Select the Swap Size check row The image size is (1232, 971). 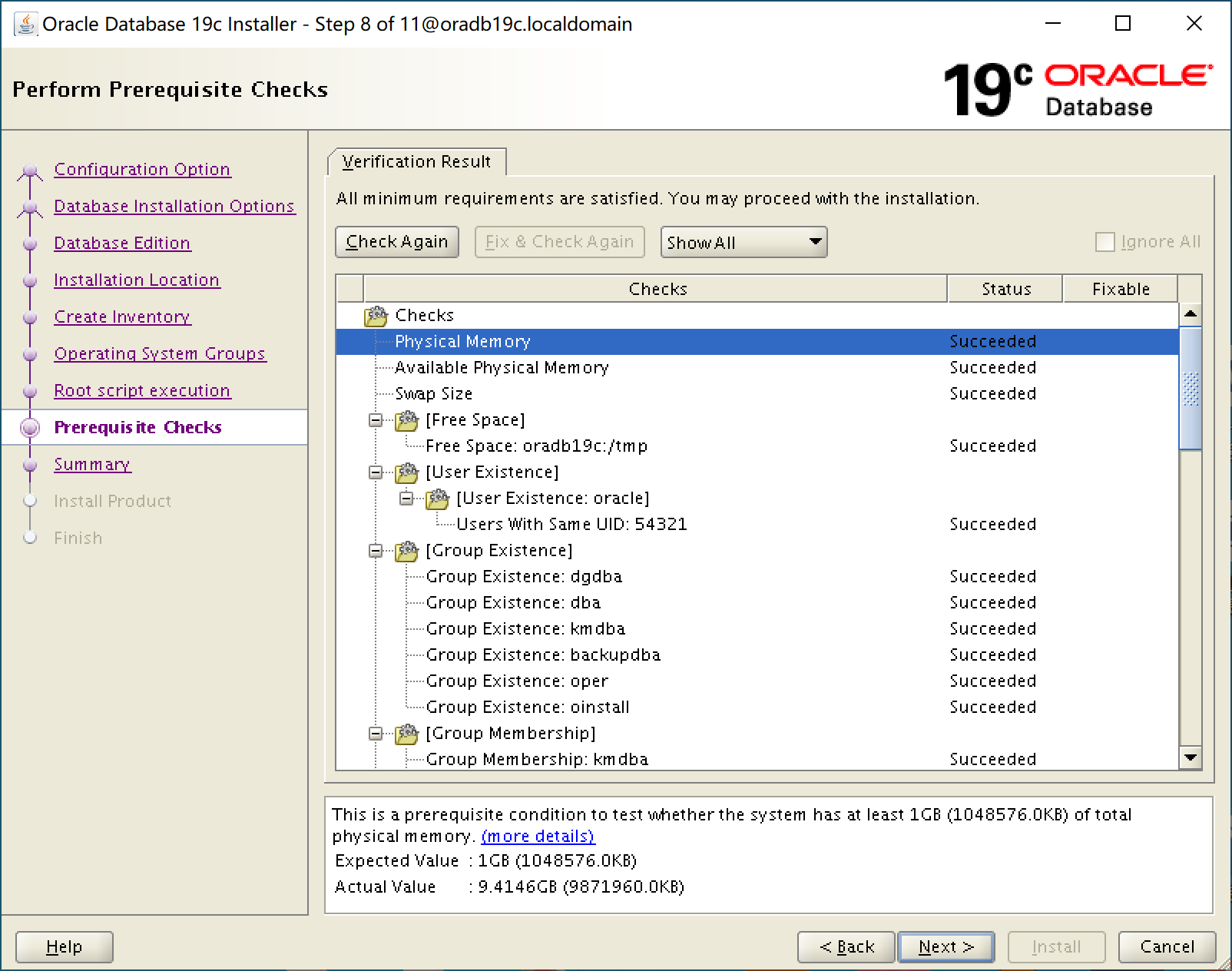(x=757, y=394)
